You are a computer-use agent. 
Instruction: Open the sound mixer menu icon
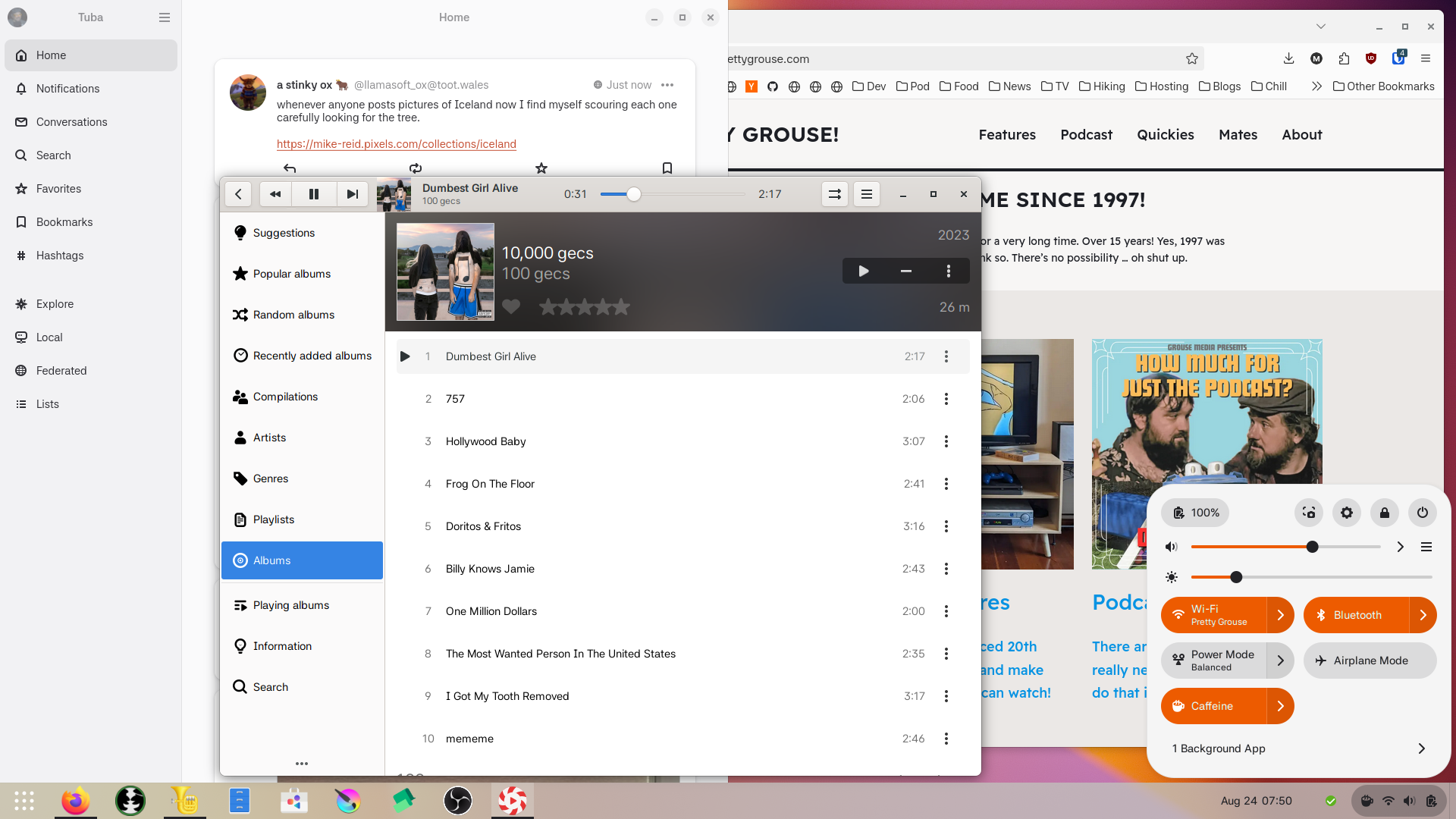(1426, 547)
